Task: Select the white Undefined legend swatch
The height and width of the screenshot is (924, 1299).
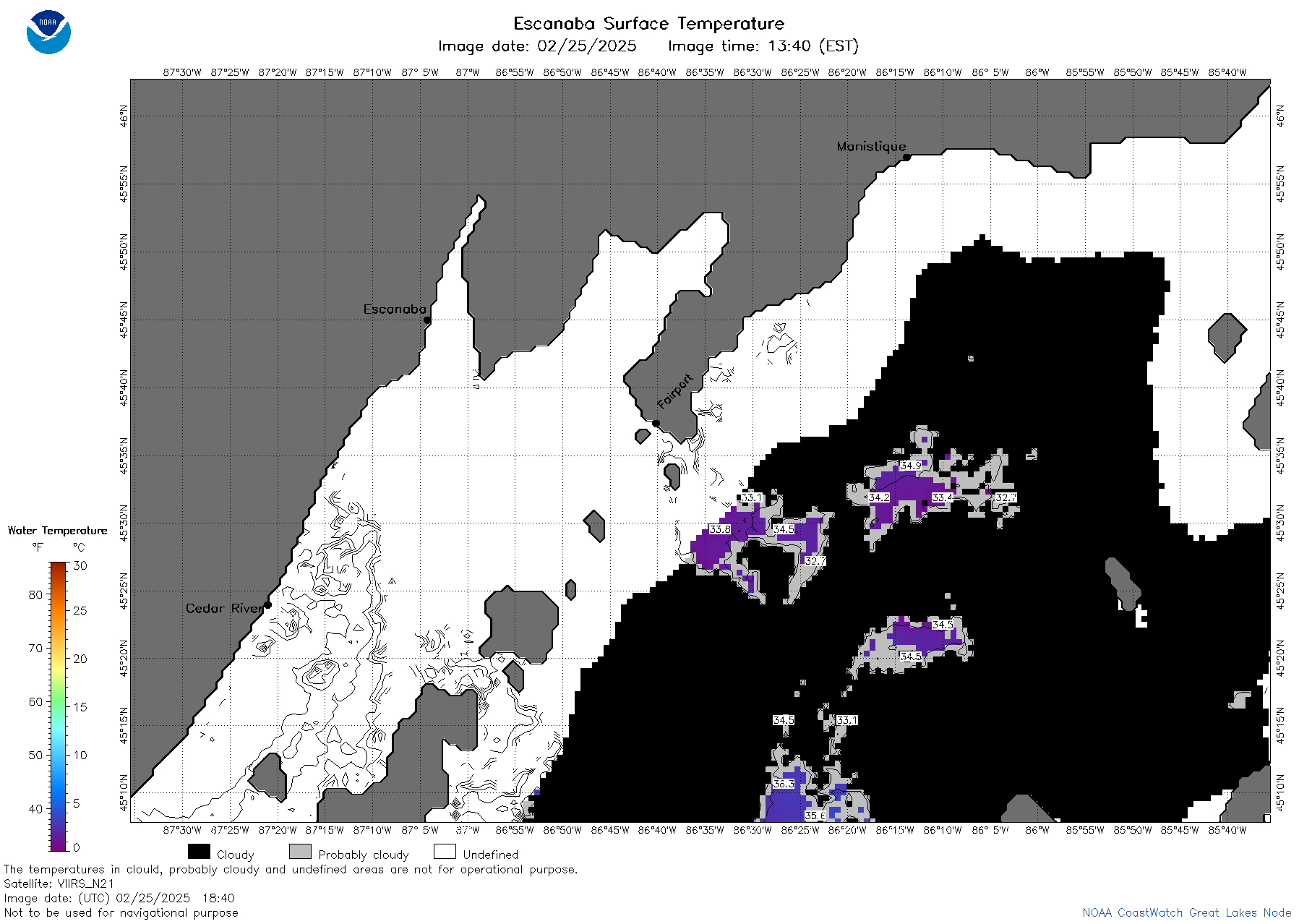Action: (x=445, y=852)
